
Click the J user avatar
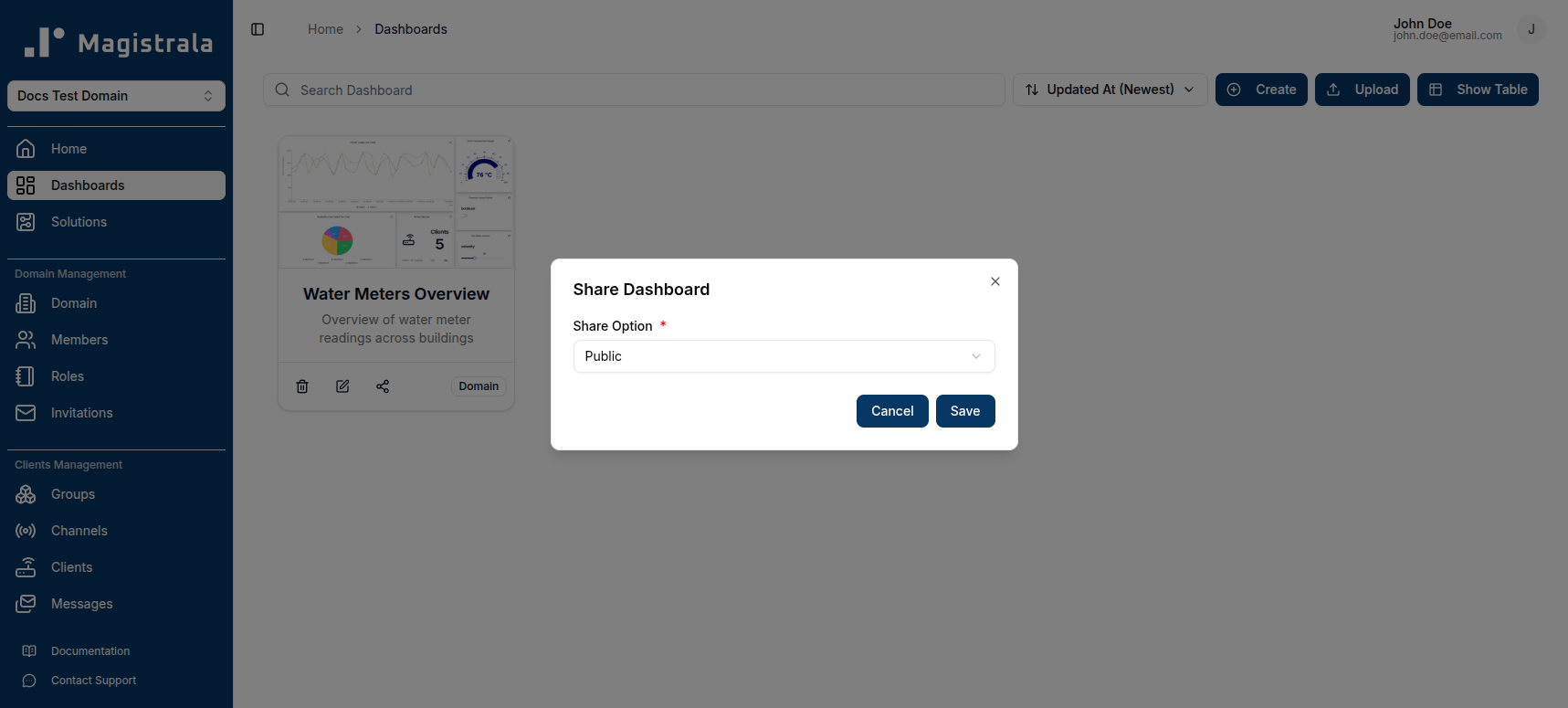point(1531,29)
